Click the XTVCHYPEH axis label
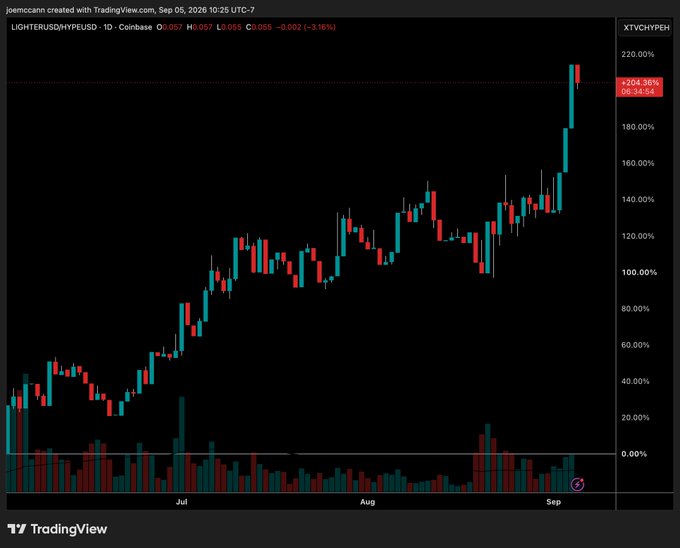680x548 pixels. tap(646, 28)
